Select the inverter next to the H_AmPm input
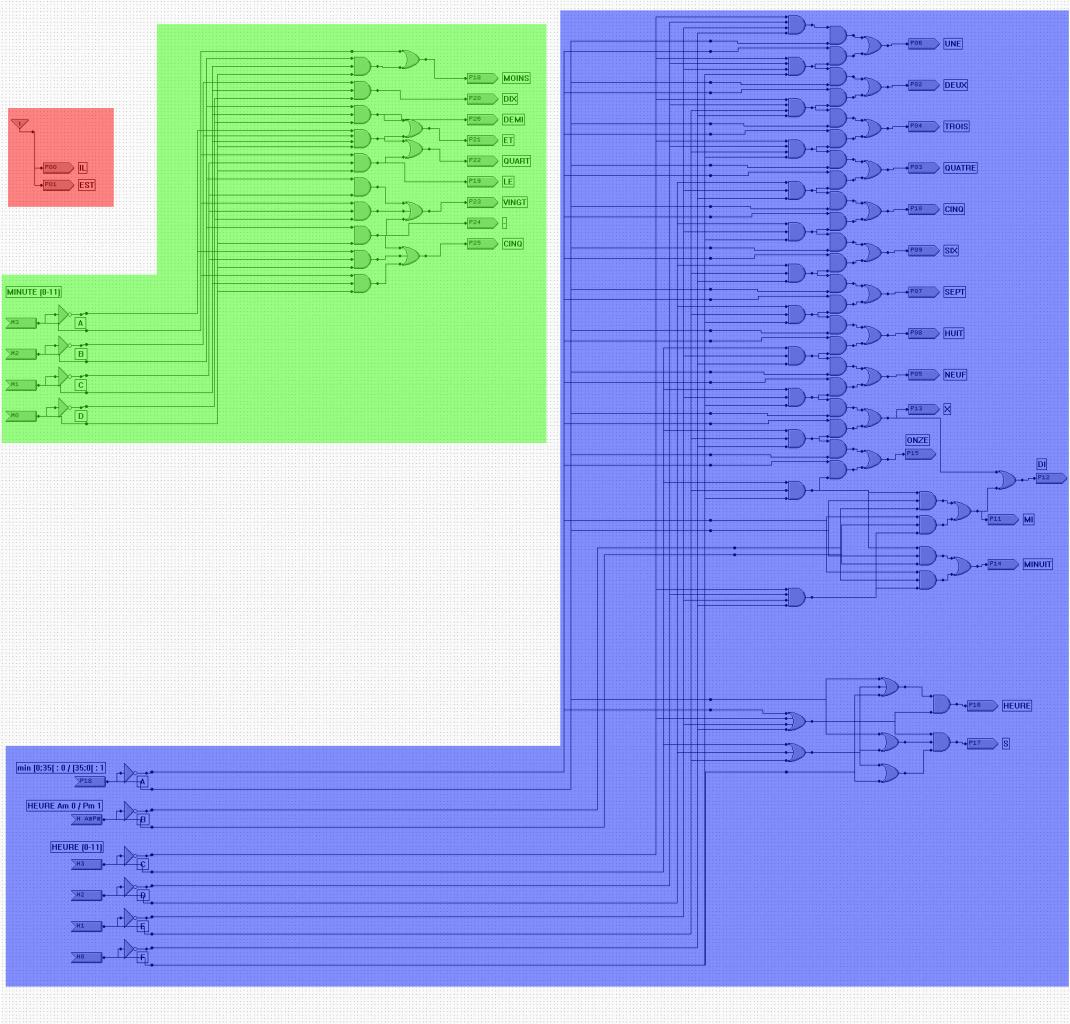 click(129, 811)
